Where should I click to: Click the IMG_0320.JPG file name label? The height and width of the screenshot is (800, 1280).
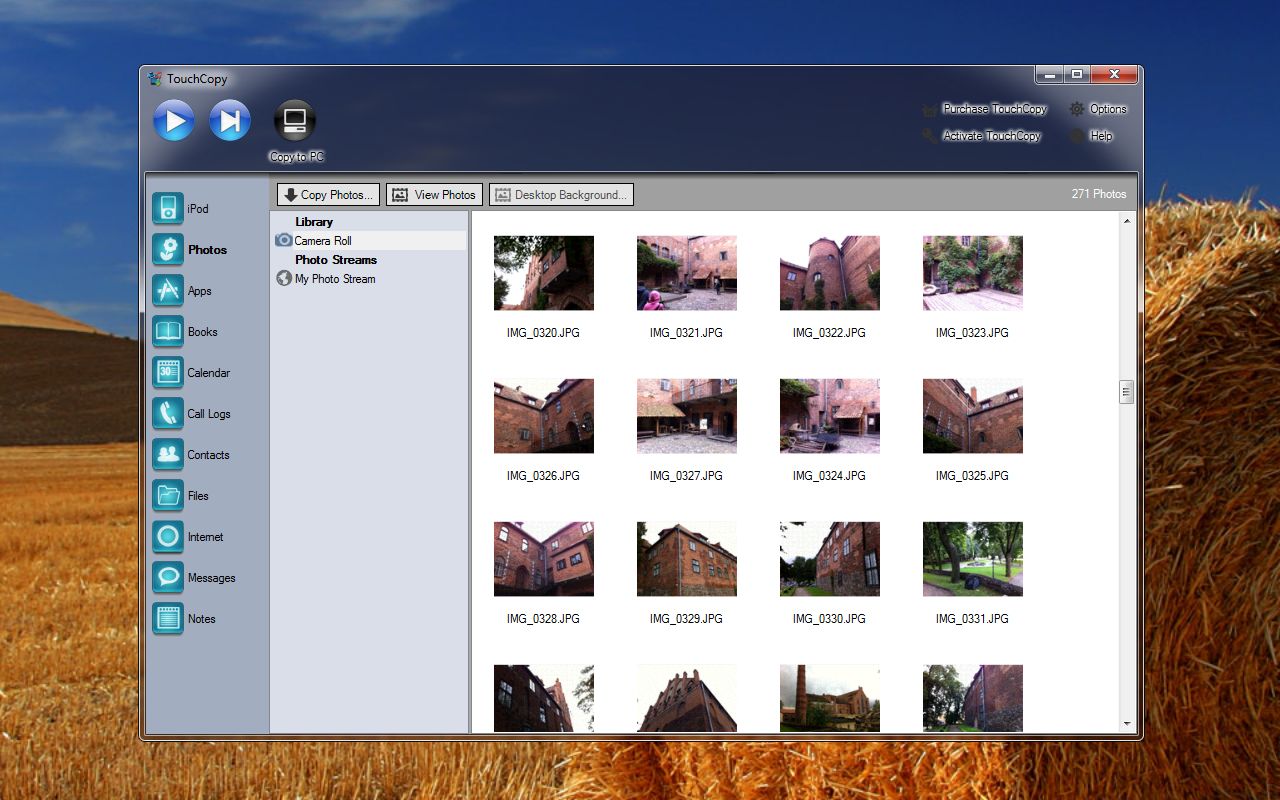click(x=543, y=333)
